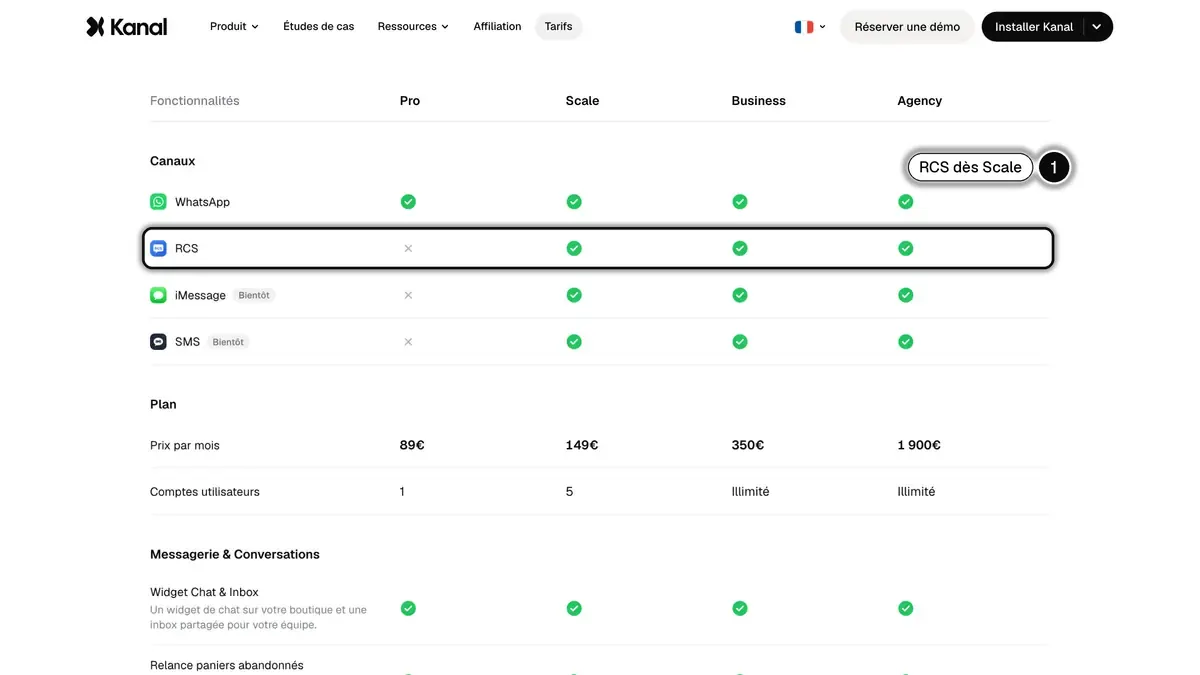
Task: Click SMS checkmark in Scale column
Action: pyautogui.click(x=574, y=342)
